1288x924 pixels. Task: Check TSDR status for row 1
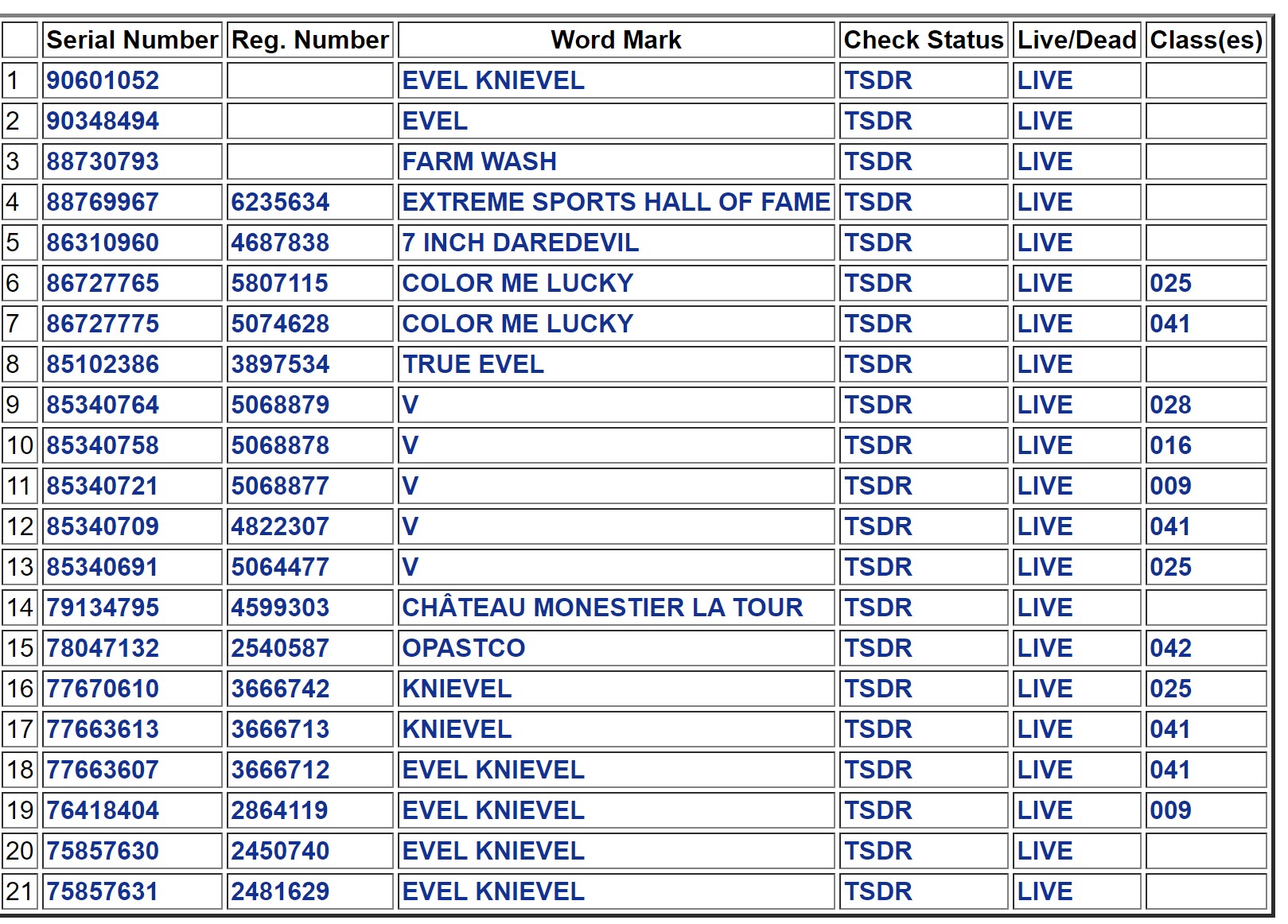click(x=878, y=80)
